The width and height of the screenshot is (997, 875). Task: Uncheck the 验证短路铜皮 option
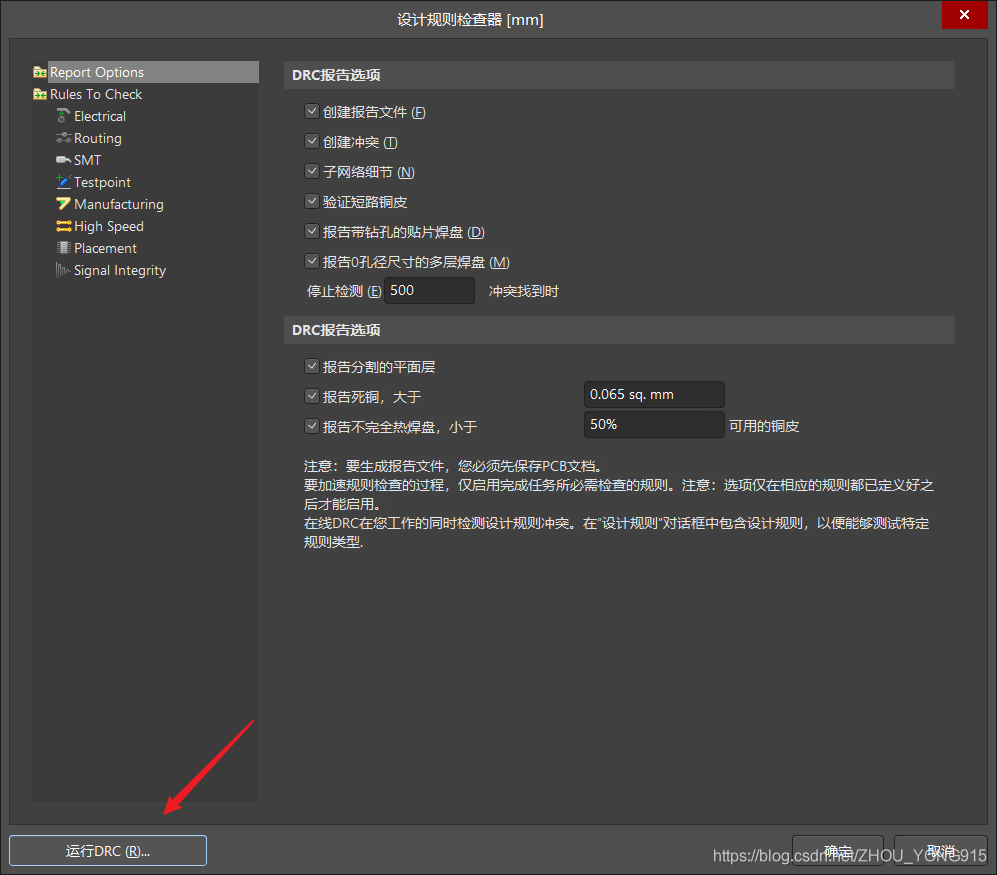311,202
